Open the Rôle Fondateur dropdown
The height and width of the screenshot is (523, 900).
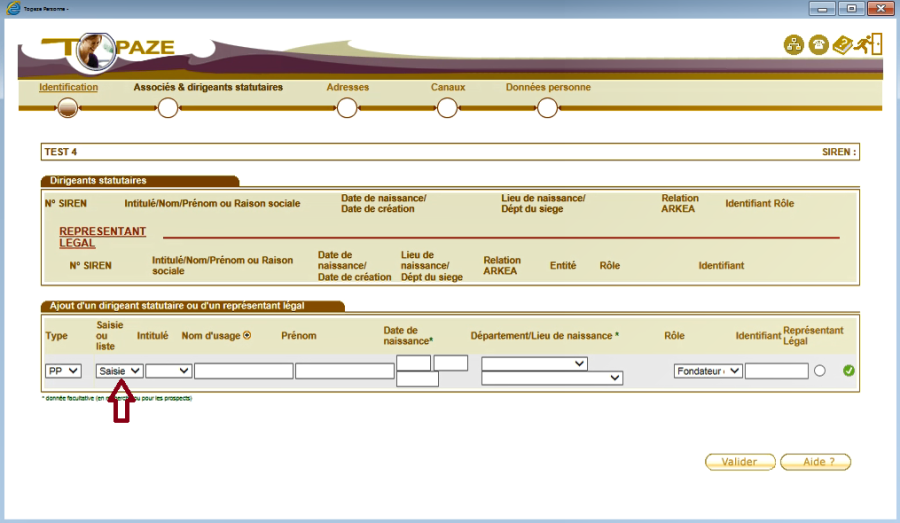pyautogui.click(x=708, y=371)
